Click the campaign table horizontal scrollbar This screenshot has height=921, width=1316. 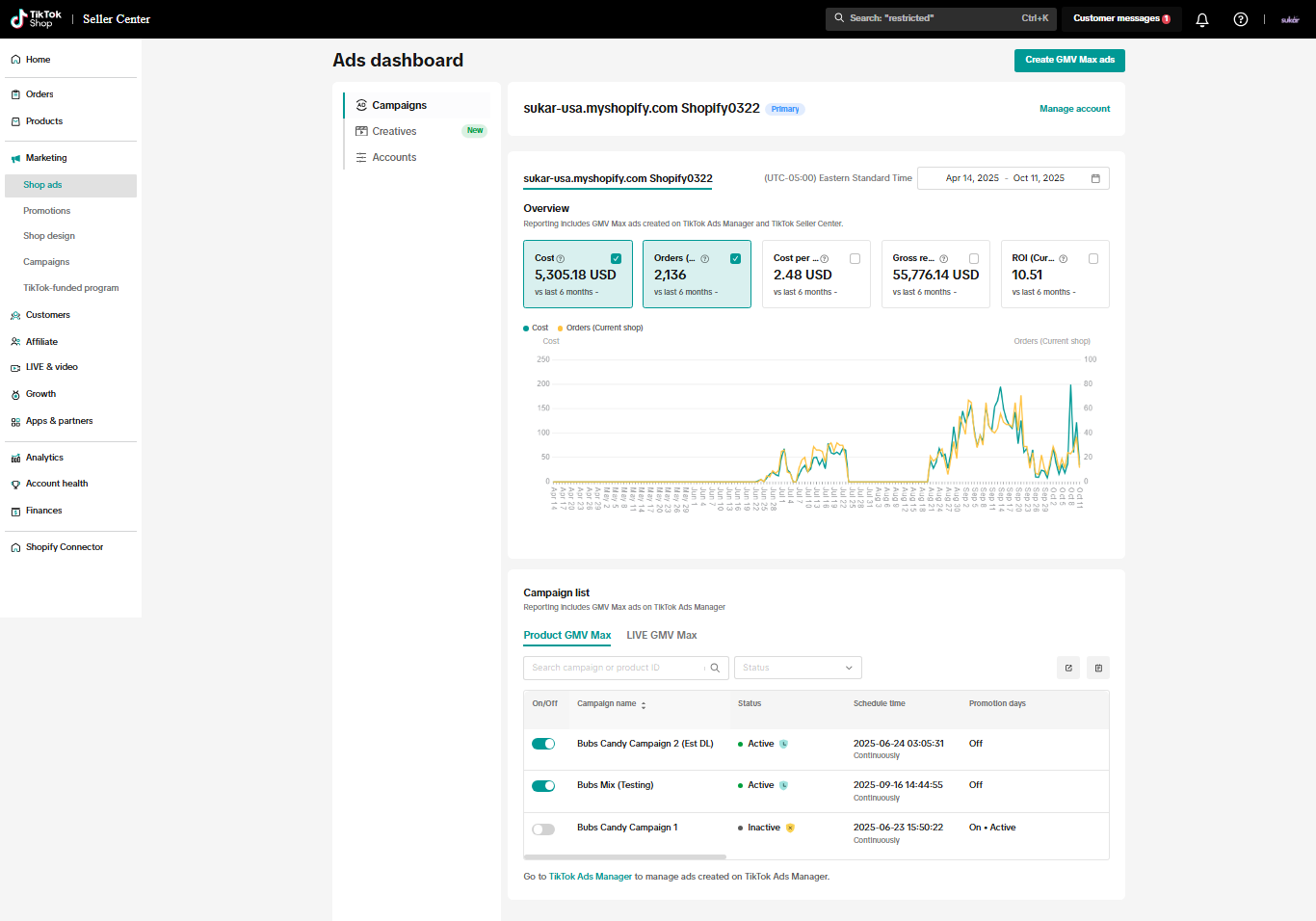[x=624, y=856]
